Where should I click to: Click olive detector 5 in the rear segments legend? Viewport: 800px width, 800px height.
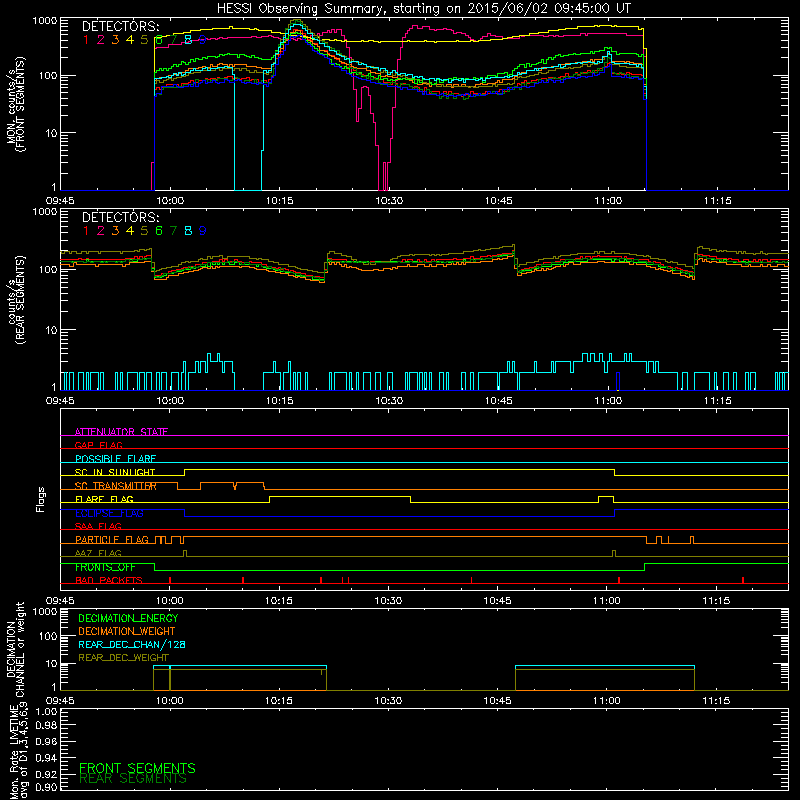click(144, 231)
